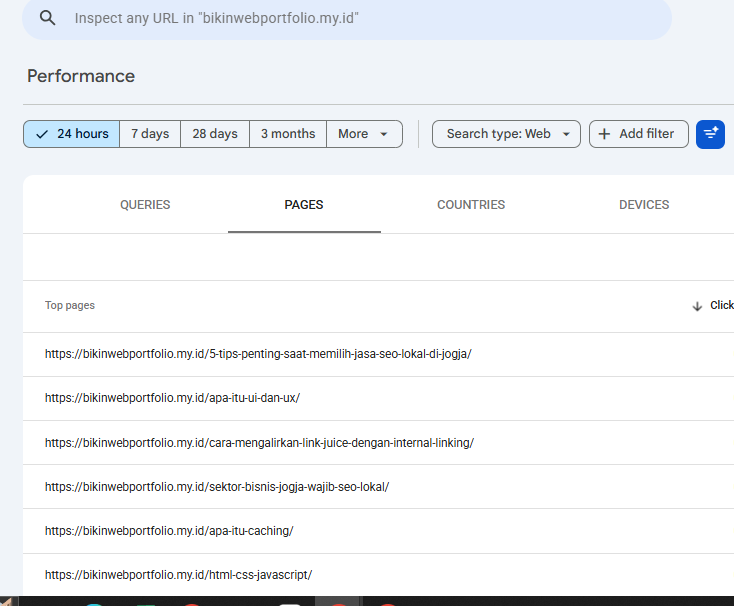Select the 28 days date range

(x=215, y=134)
